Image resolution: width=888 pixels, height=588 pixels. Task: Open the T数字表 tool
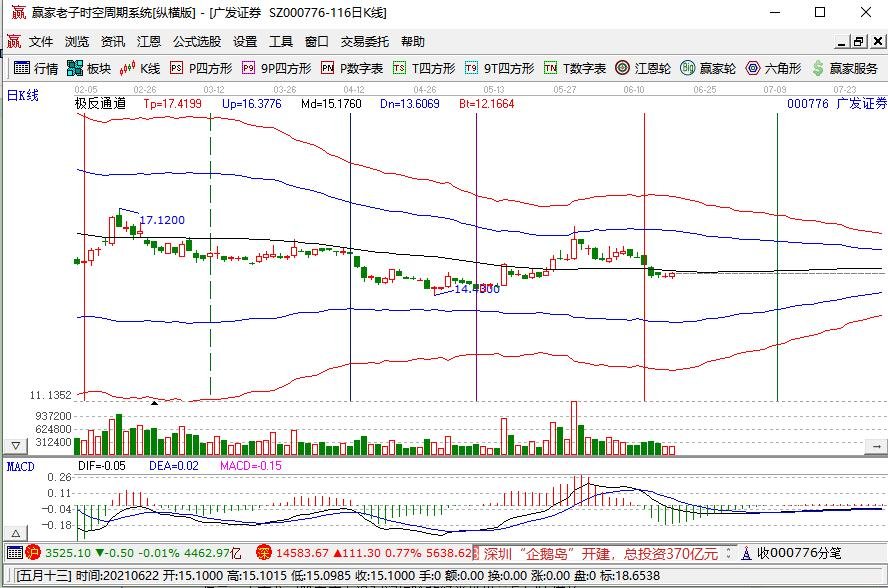pyautogui.click(x=575, y=69)
